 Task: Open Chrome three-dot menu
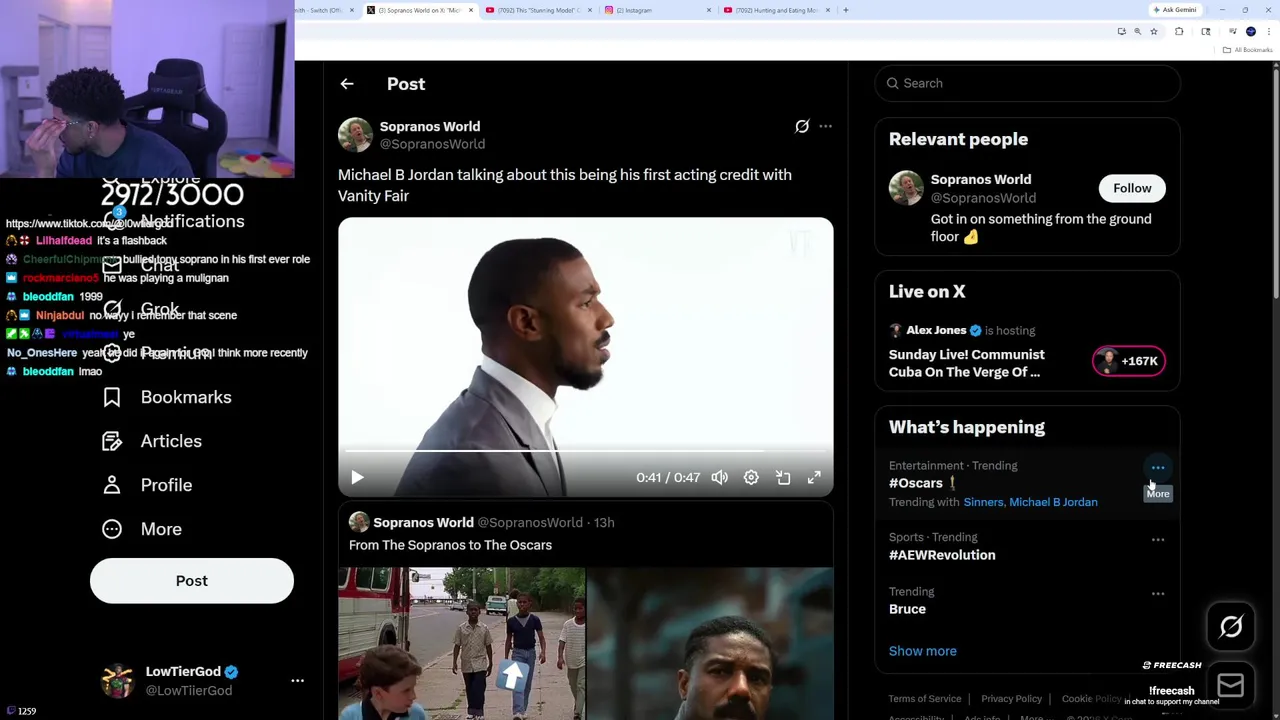pos(1268,32)
